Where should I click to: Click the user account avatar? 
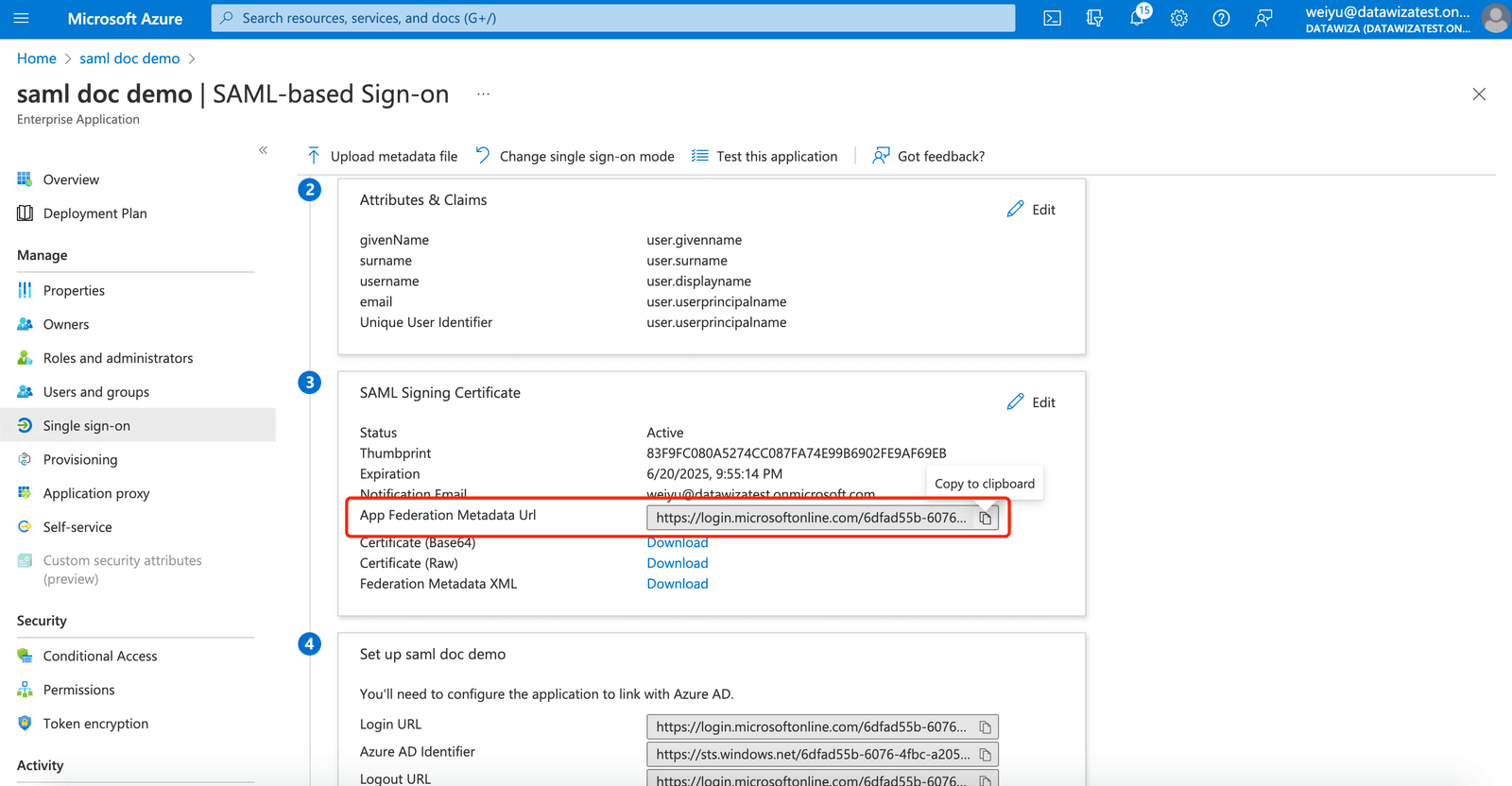(x=1495, y=18)
